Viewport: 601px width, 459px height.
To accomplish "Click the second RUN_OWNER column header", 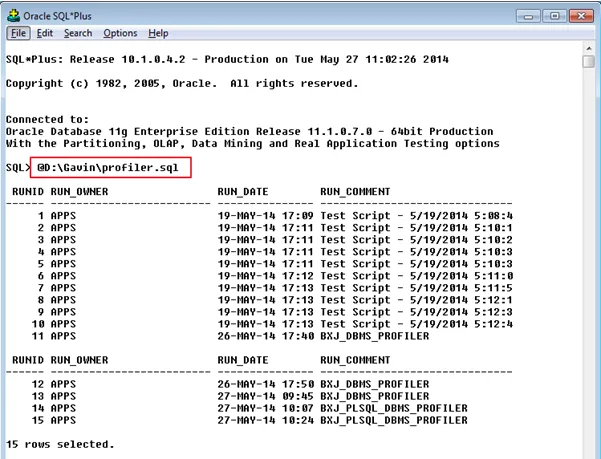I will (79, 360).
